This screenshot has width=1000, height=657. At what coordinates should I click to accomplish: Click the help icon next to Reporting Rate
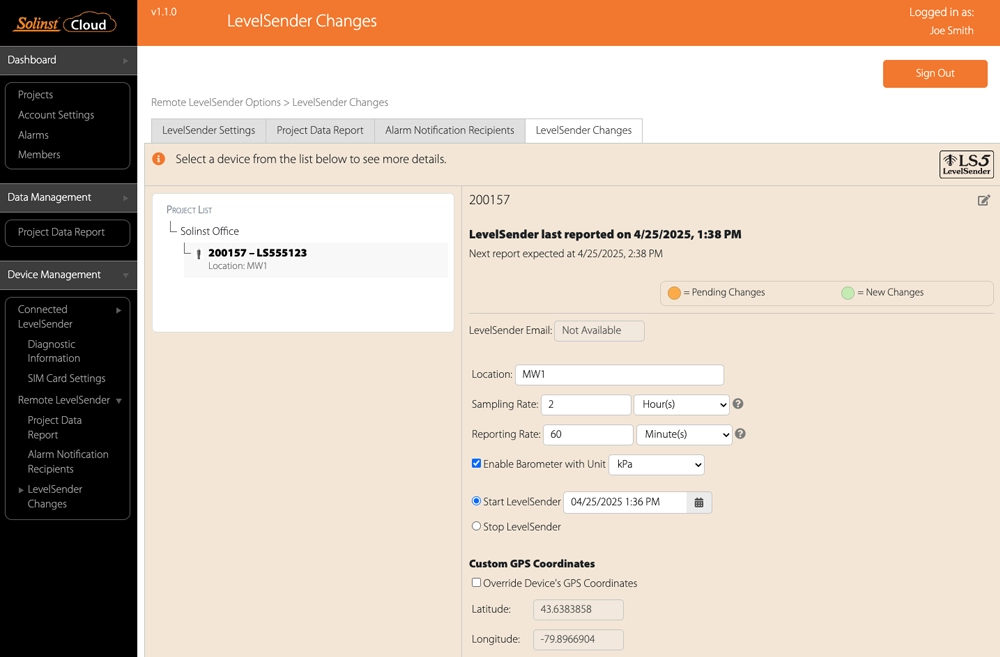pos(739,434)
